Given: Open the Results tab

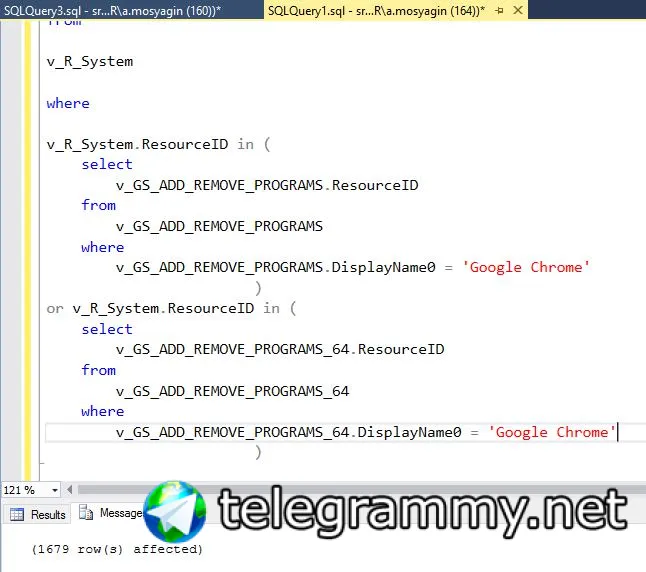Looking at the screenshot, I should coord(37,515).
